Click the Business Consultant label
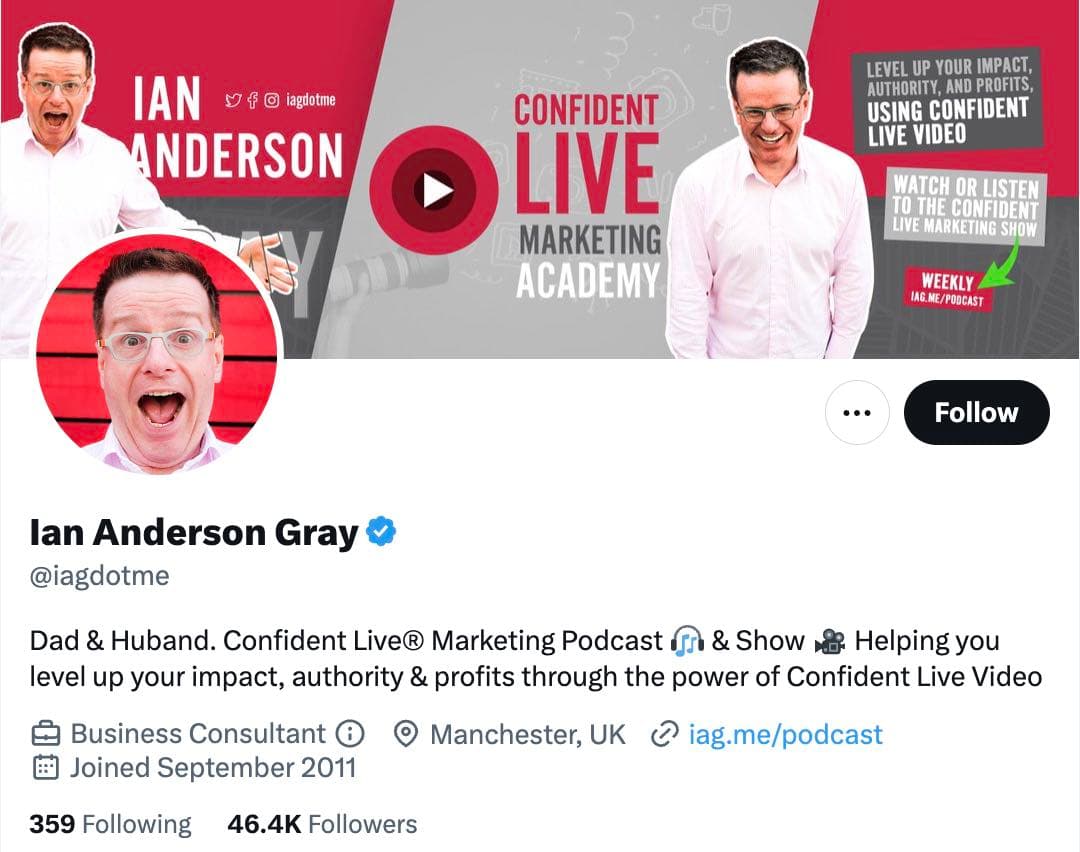This screenshot has width=1080, height=852. [x=198, y=734]
